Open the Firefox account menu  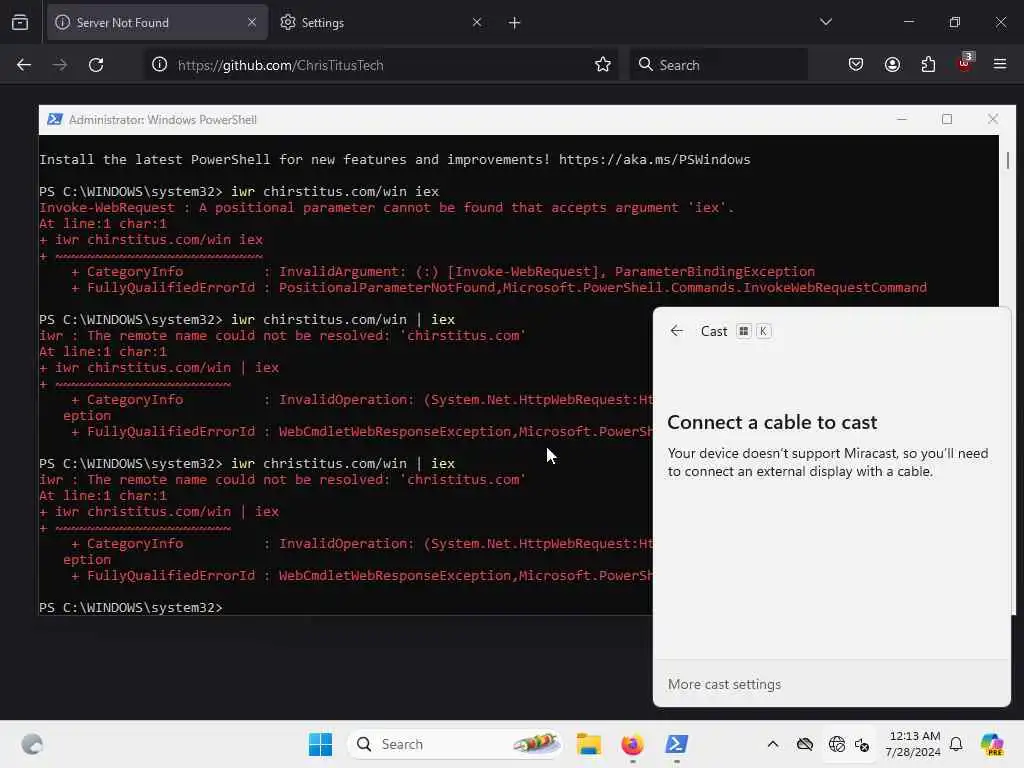(892, 65)
